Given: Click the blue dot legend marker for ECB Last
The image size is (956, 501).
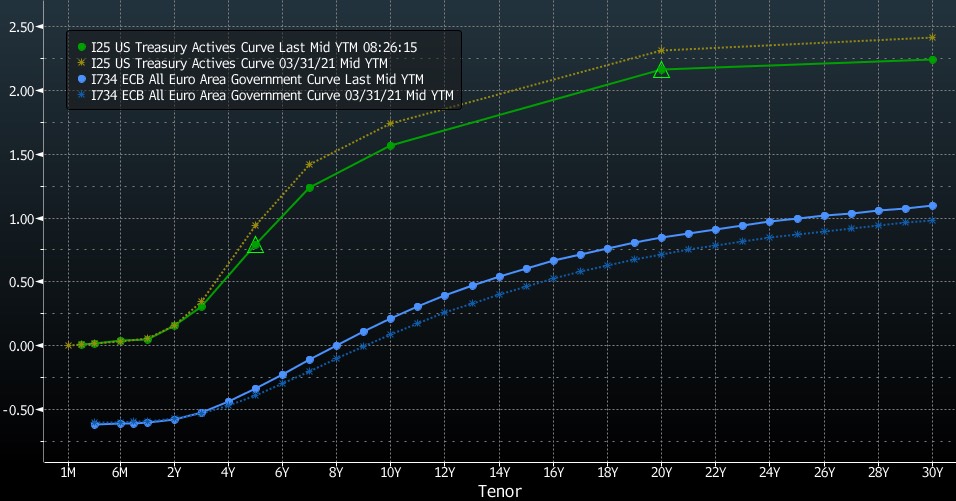Looking at the screenshot, I should coord(82,79).
